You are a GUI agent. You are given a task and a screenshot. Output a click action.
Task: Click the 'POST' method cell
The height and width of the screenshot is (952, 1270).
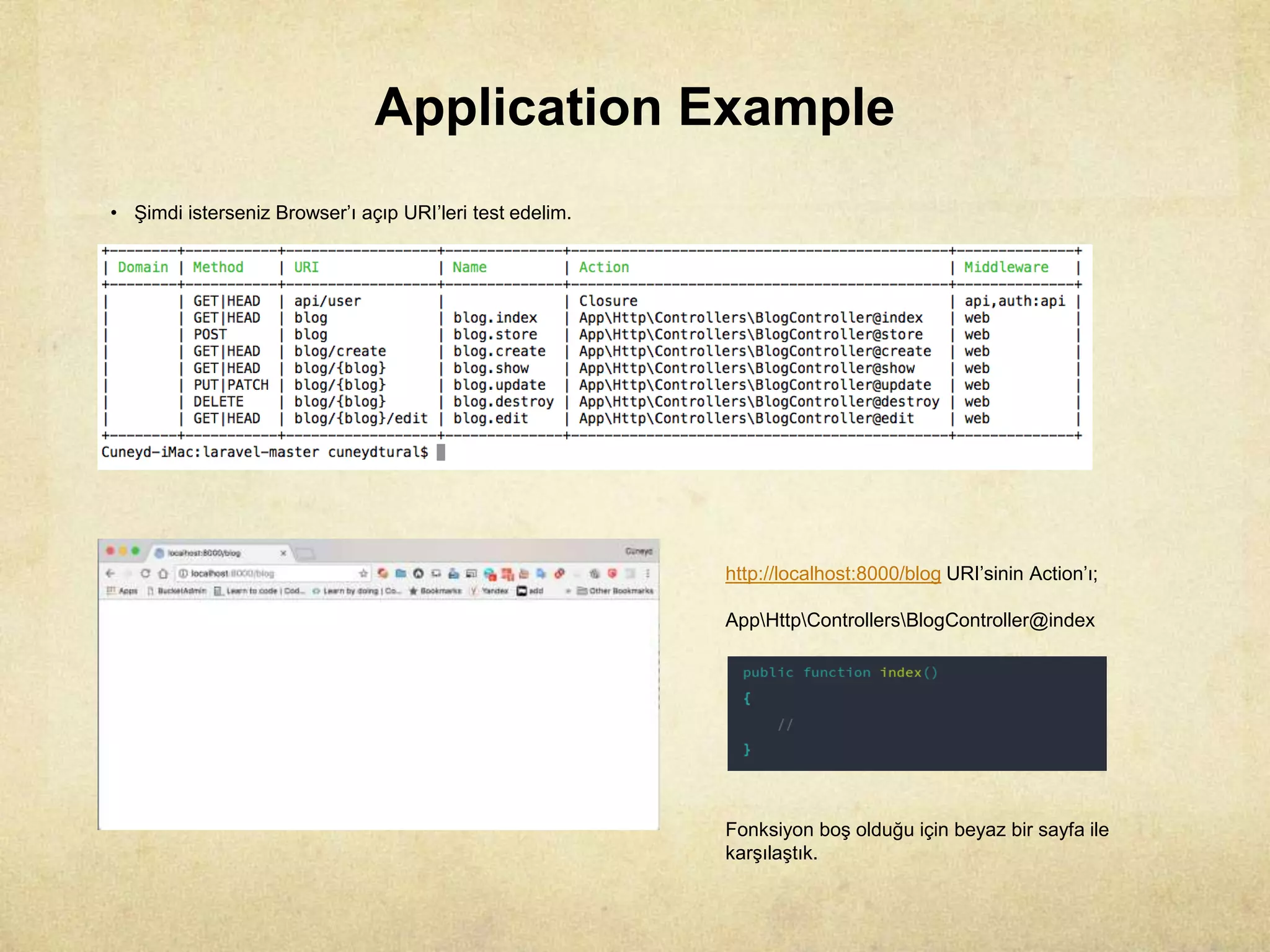point(210,335)
